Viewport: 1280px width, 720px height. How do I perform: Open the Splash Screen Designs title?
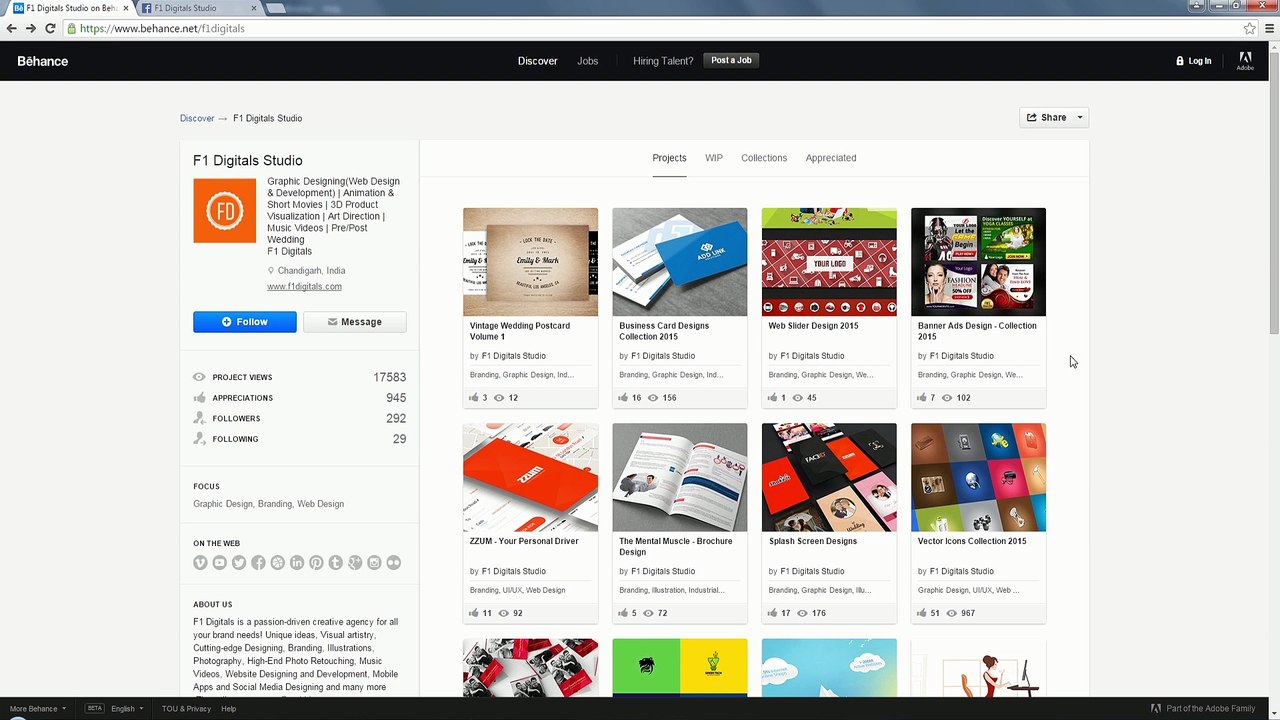coord(813,541)
